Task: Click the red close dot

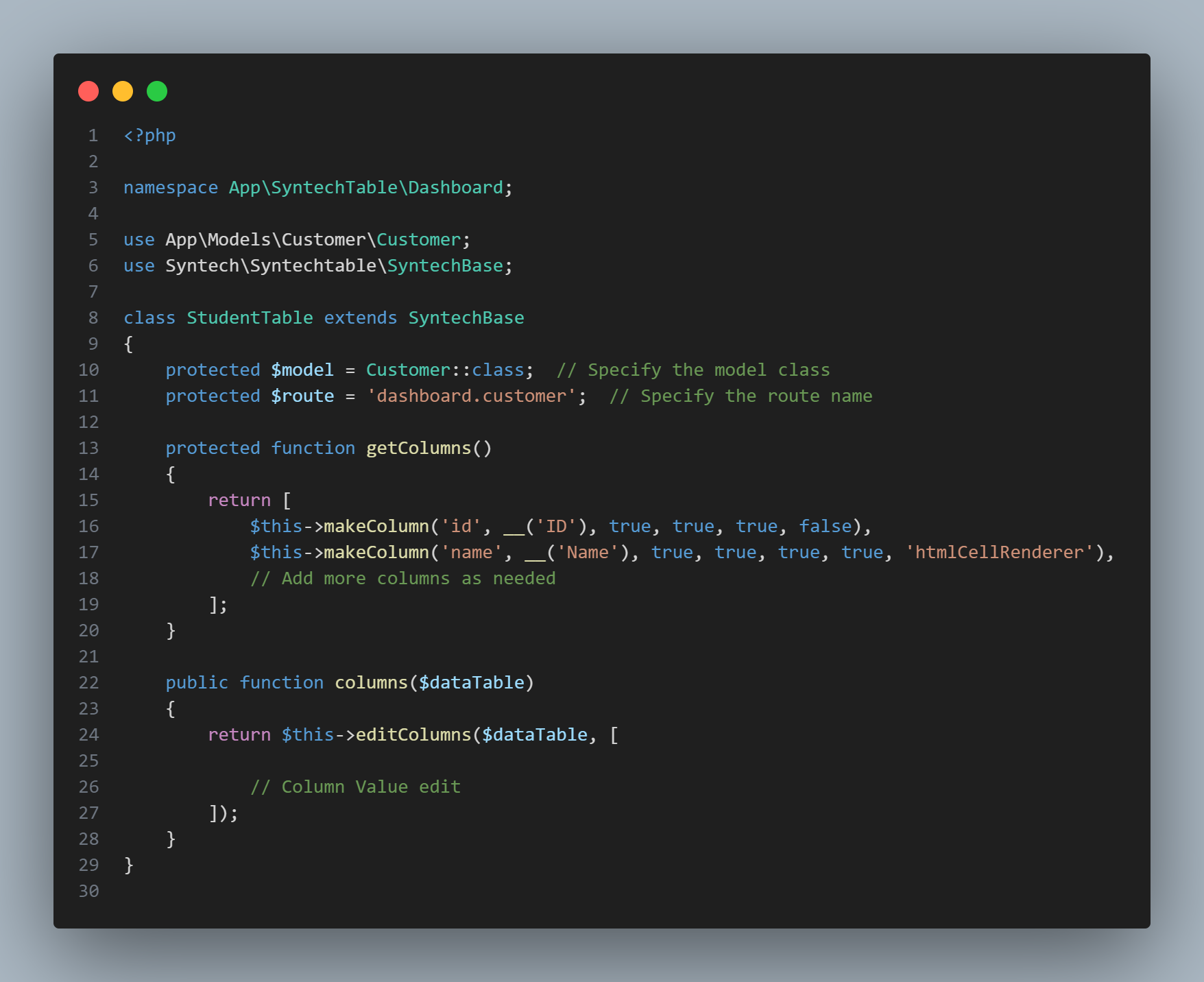Action: [88, 91]
